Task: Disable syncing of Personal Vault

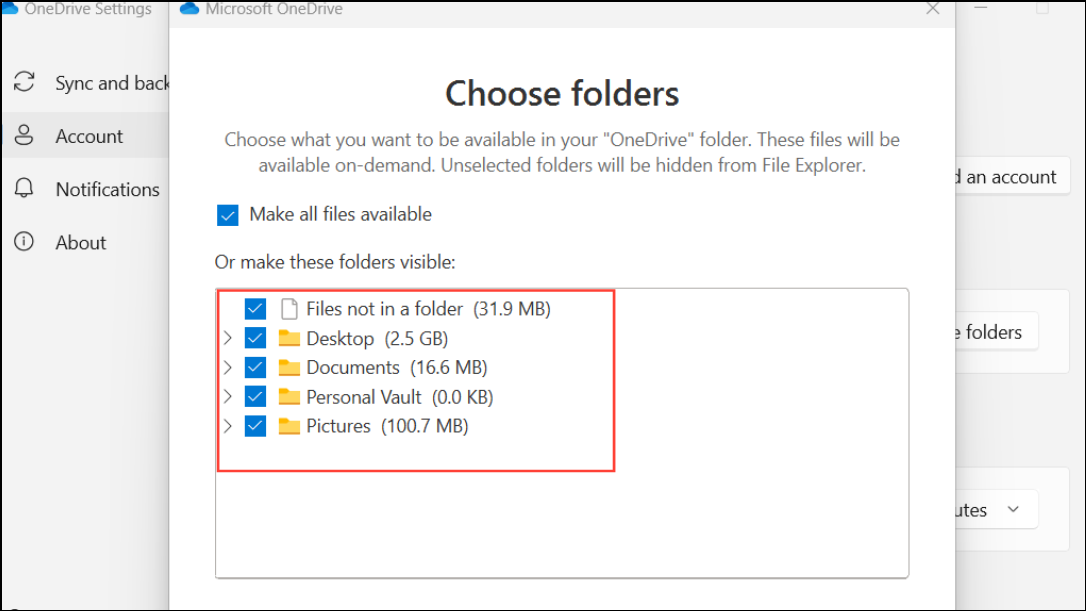Action: pos(255,396)
